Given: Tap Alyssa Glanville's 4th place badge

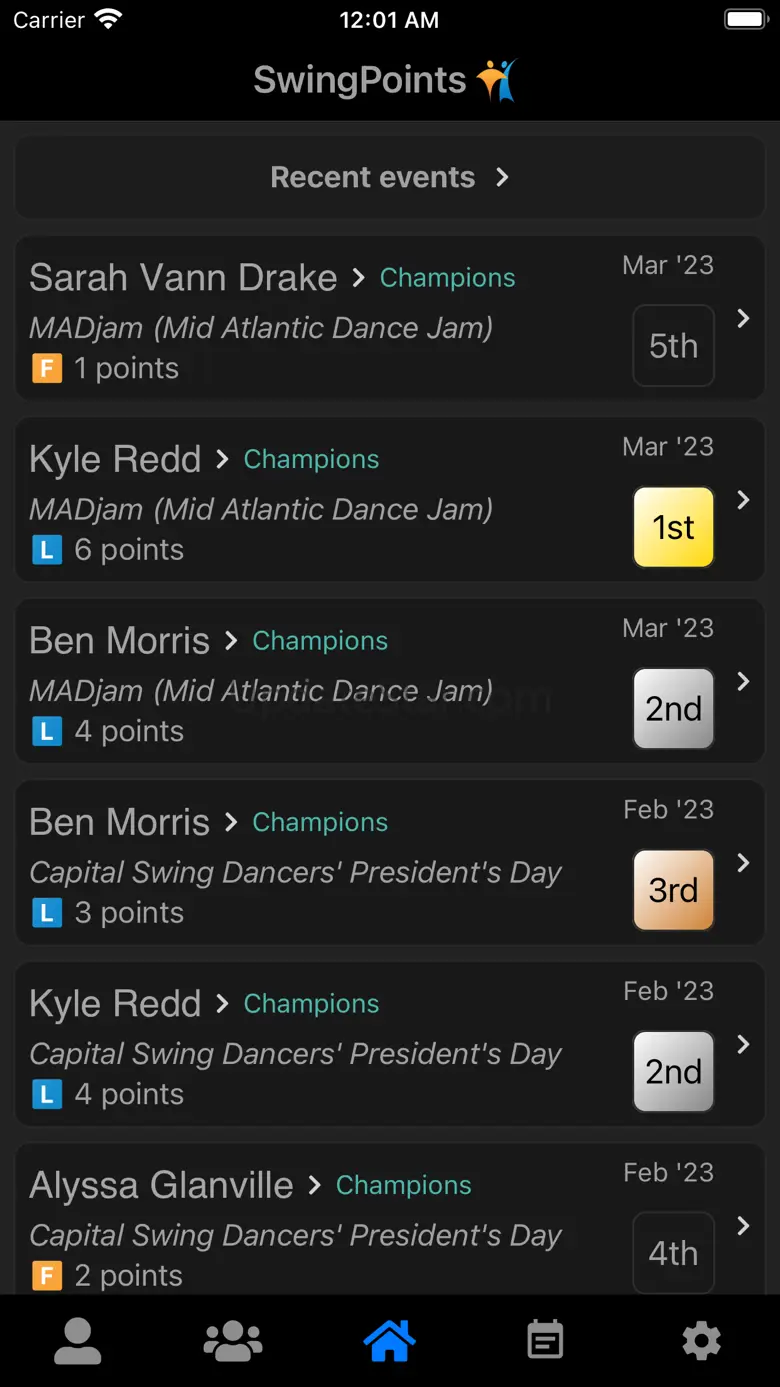Looking at the screenshot, I should [673, 1253].
